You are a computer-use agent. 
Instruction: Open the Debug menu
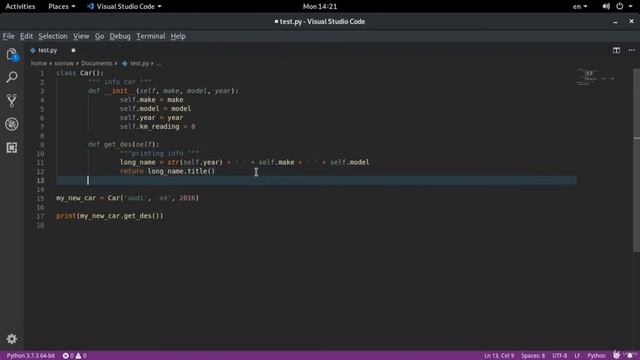click(120, 36)
